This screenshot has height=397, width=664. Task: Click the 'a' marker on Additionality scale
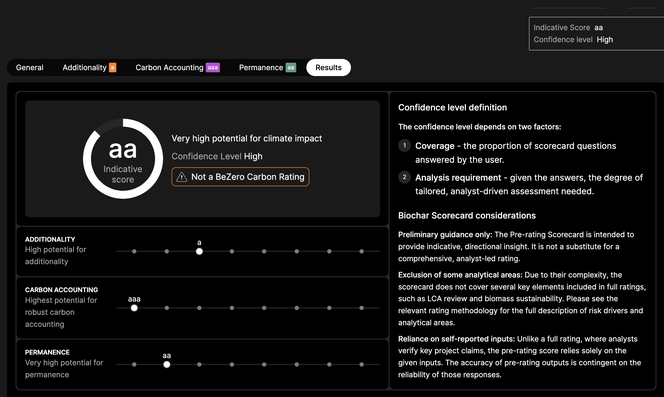[199, 251]
